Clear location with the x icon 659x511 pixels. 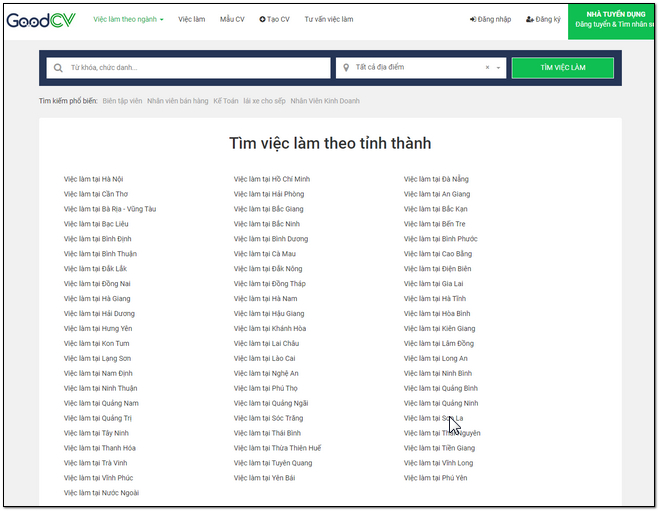[488, 68]
